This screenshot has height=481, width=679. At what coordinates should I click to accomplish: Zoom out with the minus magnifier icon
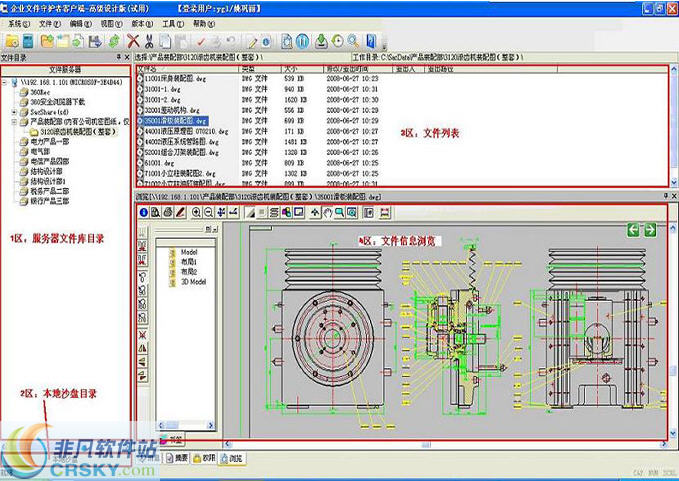pyautogui.click(x=208, y=212)
